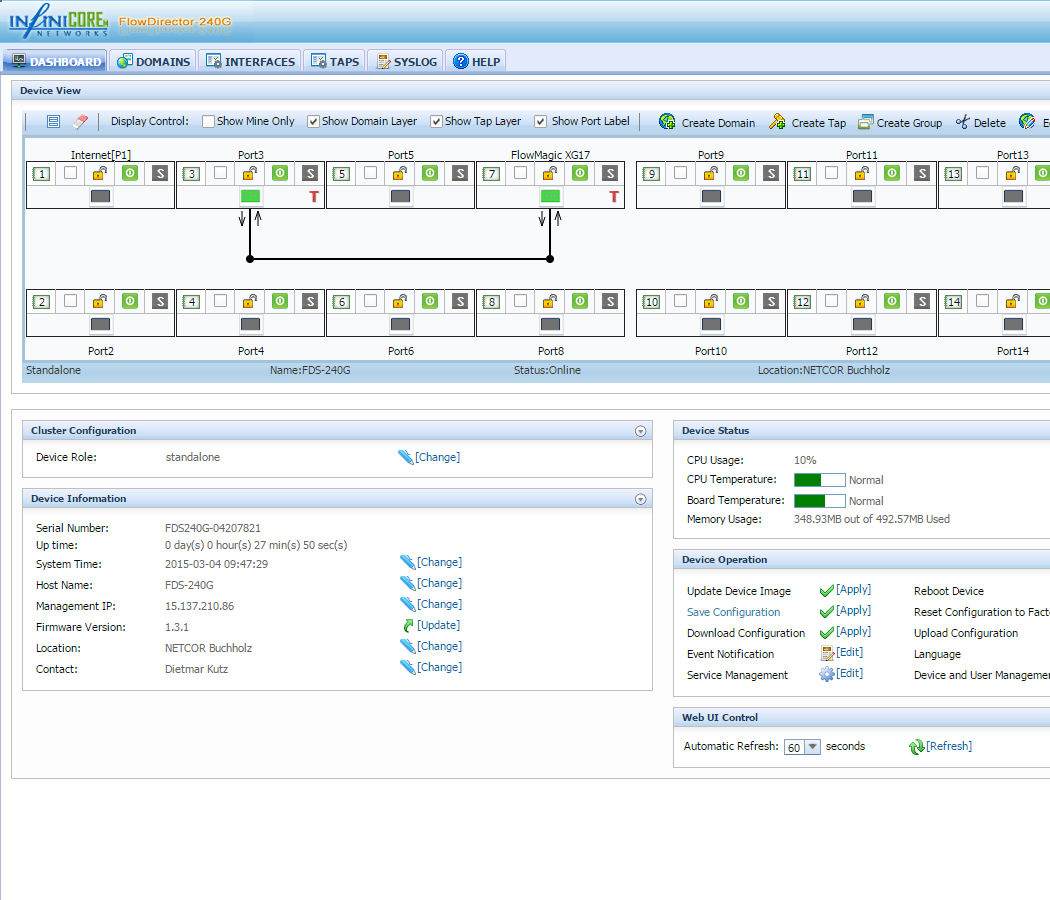Viewport: 1050px width, 900px height.
Task: Open the Syslog tab
Action: 406,62
